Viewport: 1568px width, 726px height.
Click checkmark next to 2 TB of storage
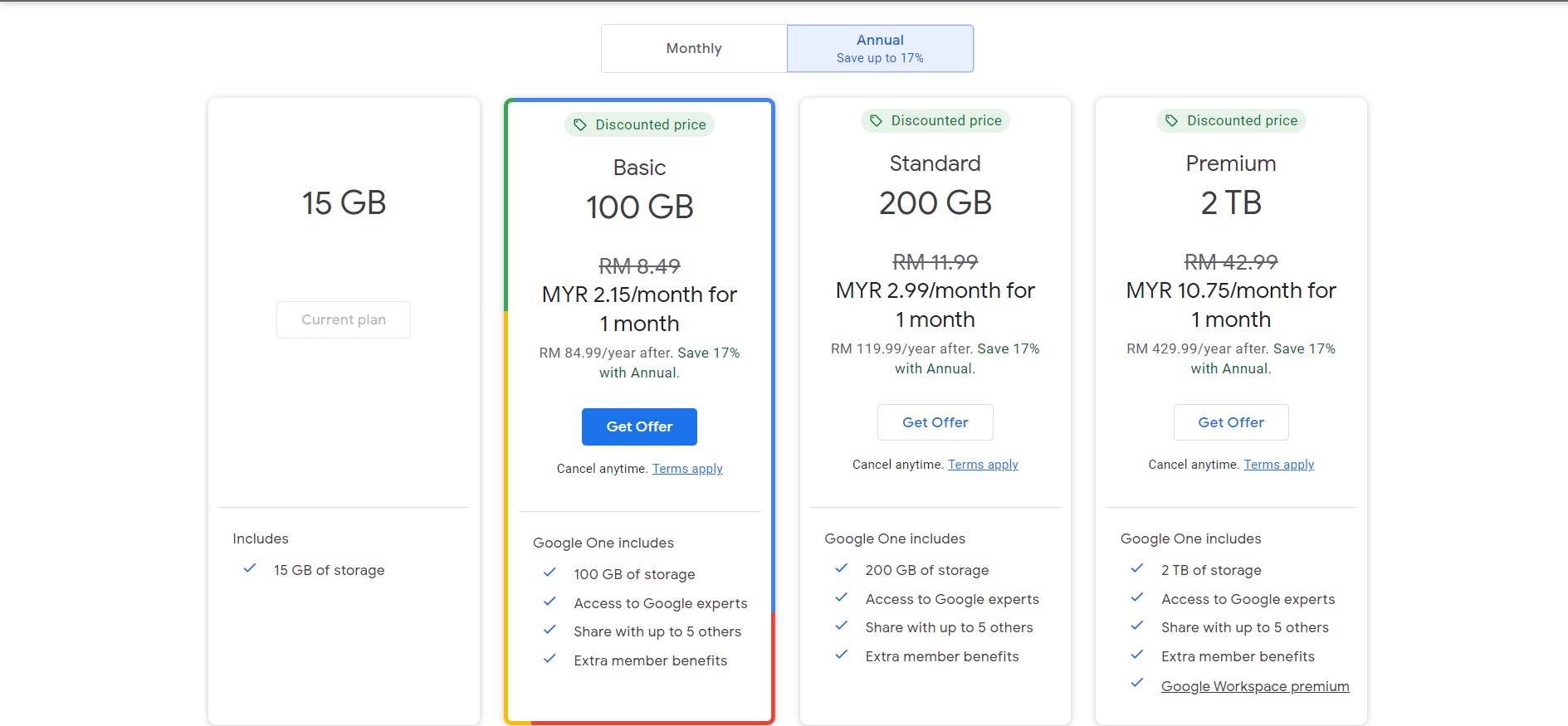click(1137, 568)
